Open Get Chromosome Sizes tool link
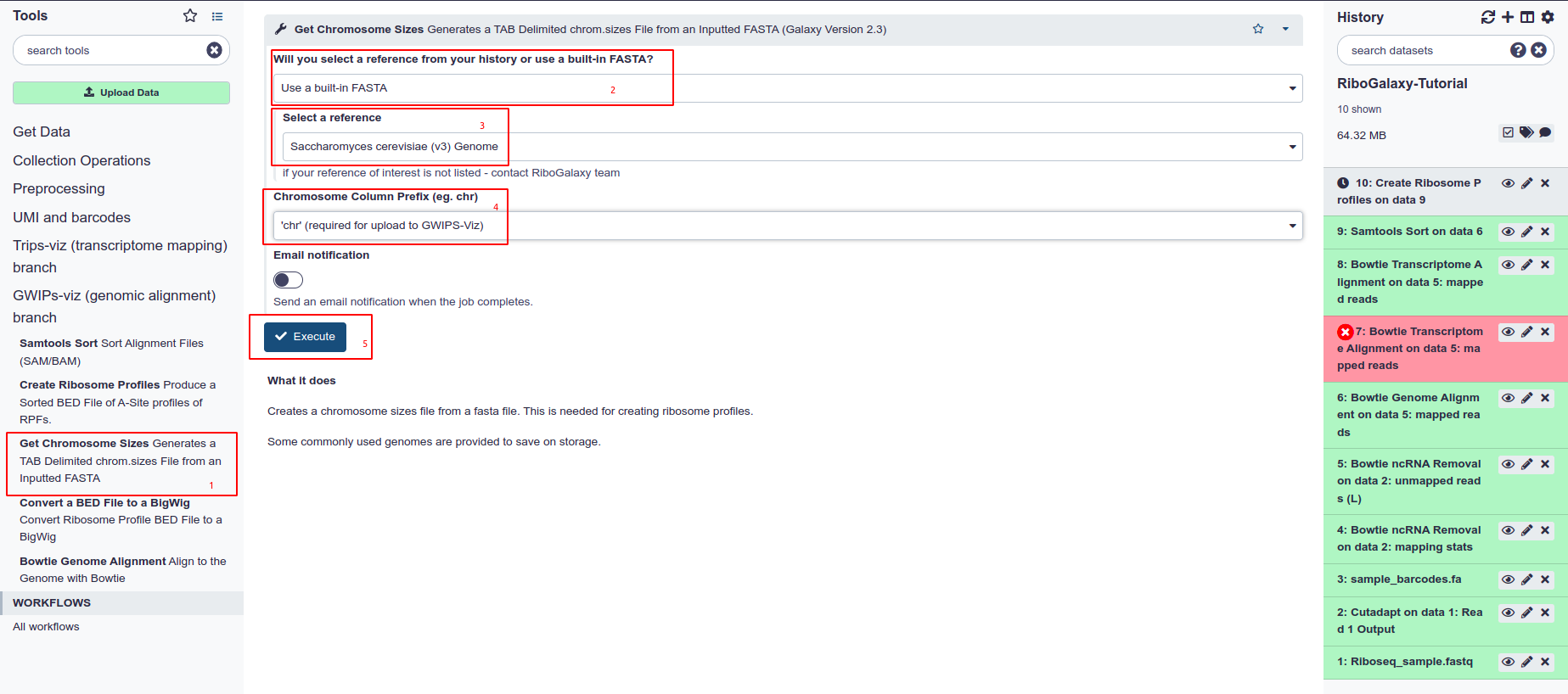This screenshot has height=694, width=1568. (x=121, y=461)
